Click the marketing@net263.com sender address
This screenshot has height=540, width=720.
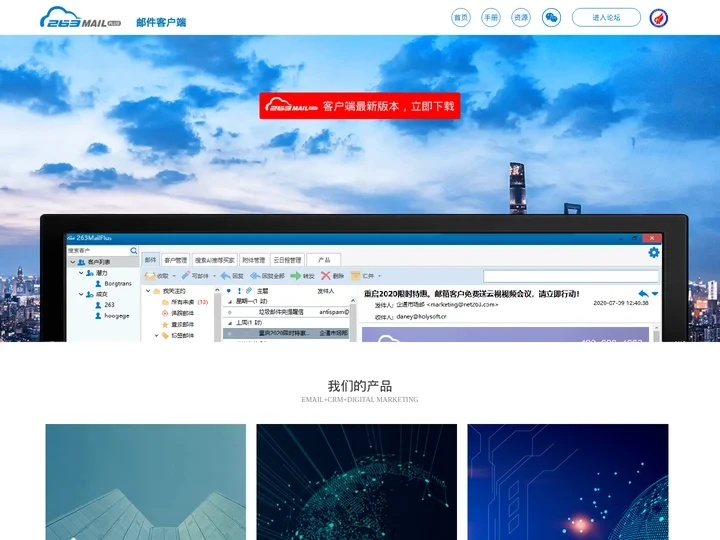[x=462, y=304]
